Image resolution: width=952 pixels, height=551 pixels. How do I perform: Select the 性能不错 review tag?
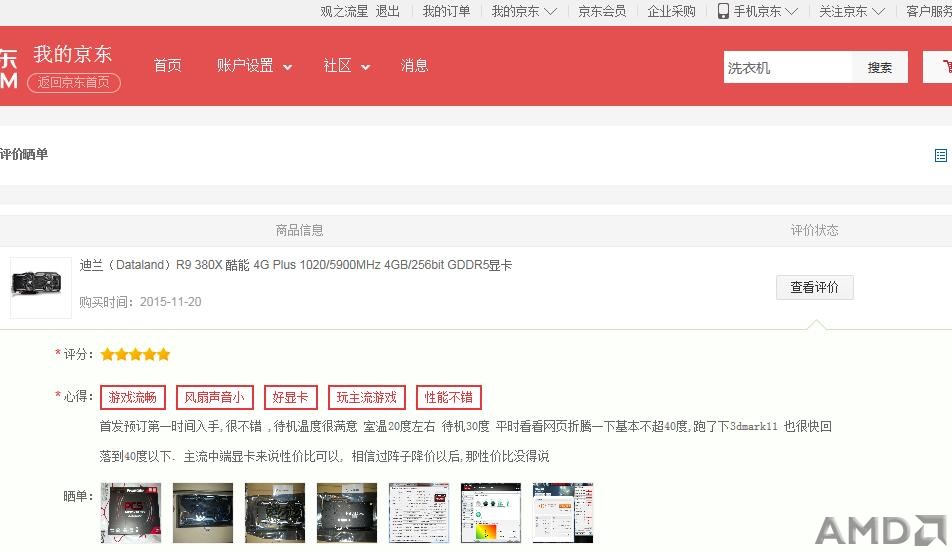coord(448,397)
